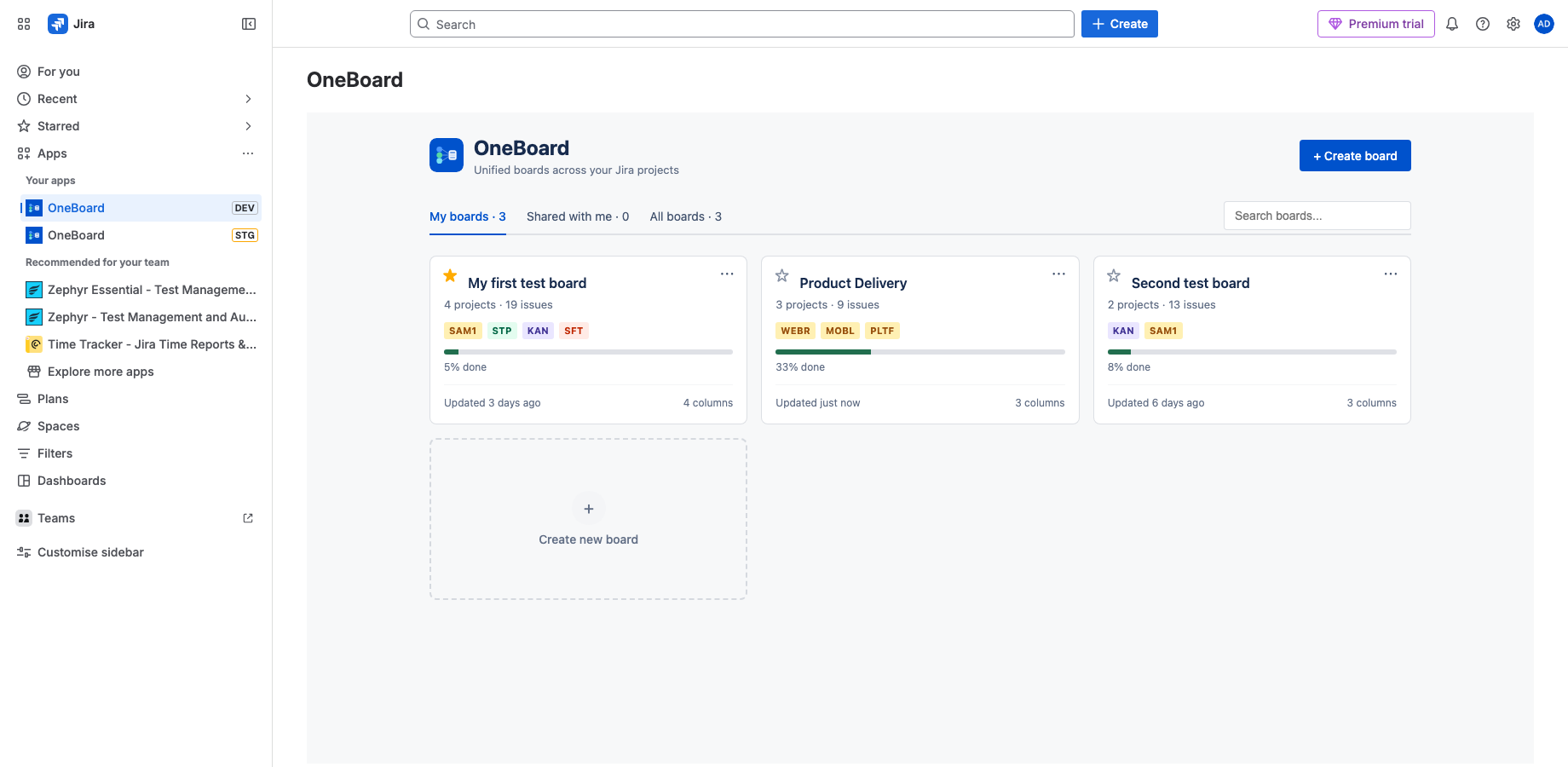Open more options for Product Delivery board
This screenshot has width=1568, height=767.
[x=1058, y=274]
